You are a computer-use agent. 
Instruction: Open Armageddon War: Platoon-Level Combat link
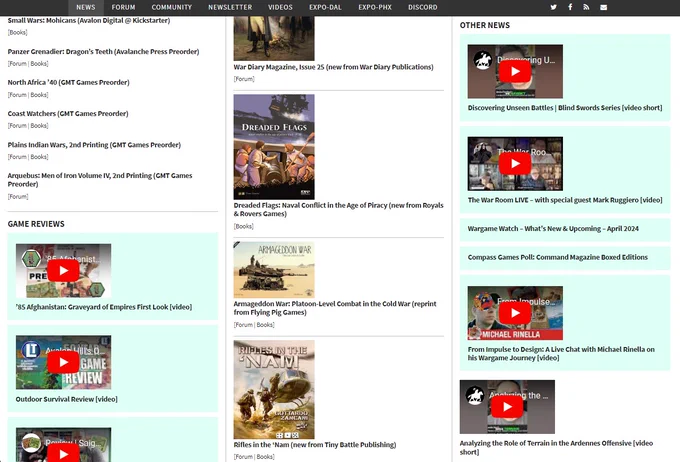pos(335,308)
